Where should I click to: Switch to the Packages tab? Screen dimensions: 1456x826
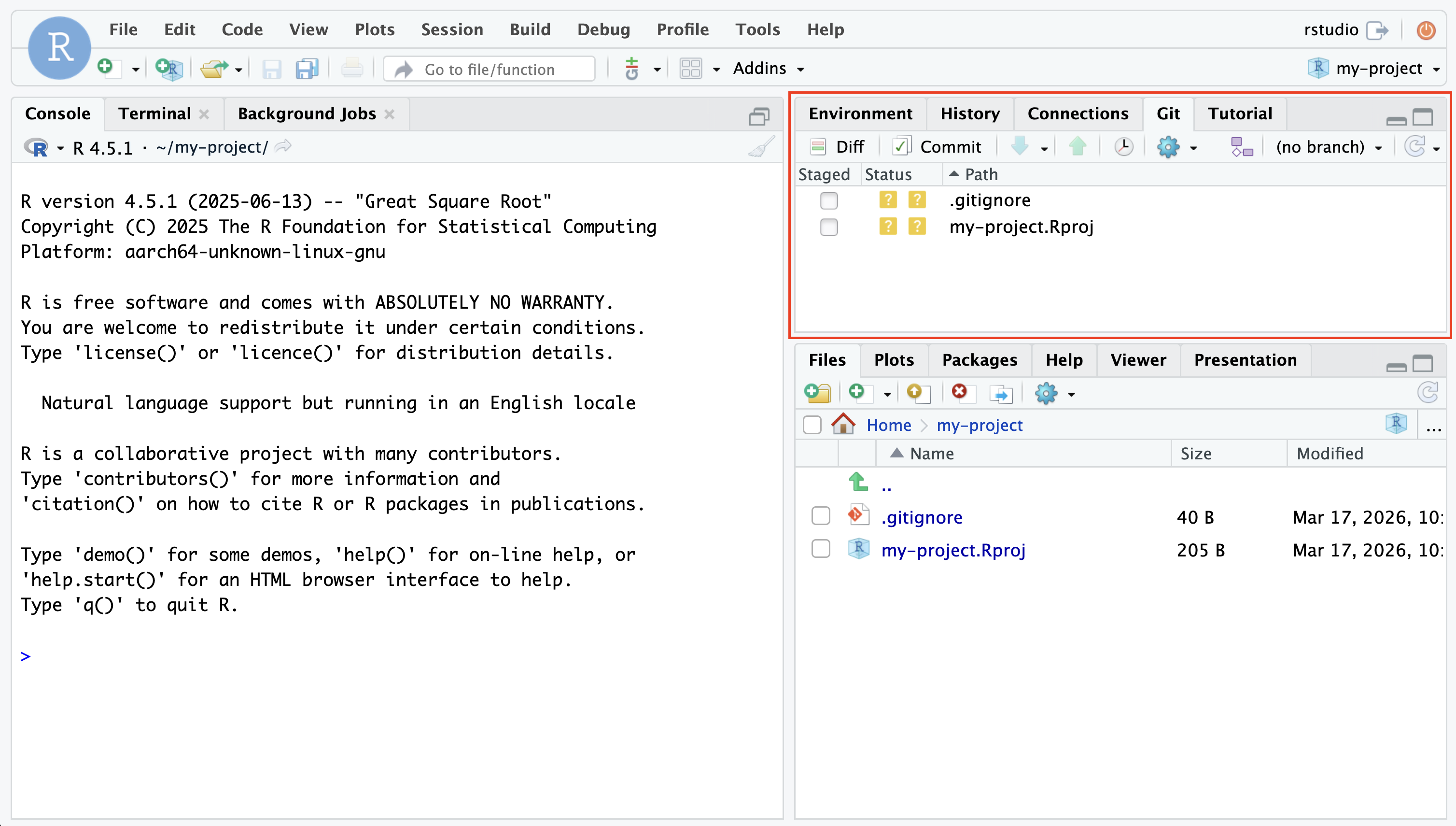point(979,360)
